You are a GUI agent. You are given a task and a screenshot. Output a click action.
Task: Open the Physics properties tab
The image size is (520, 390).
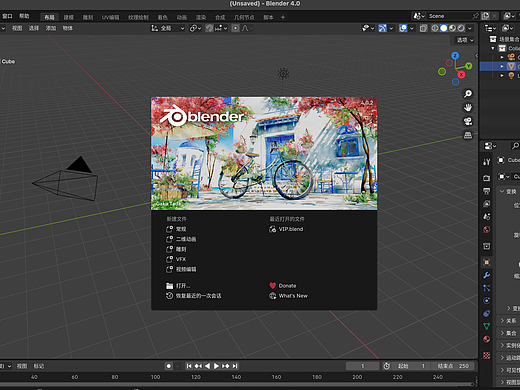487,301
